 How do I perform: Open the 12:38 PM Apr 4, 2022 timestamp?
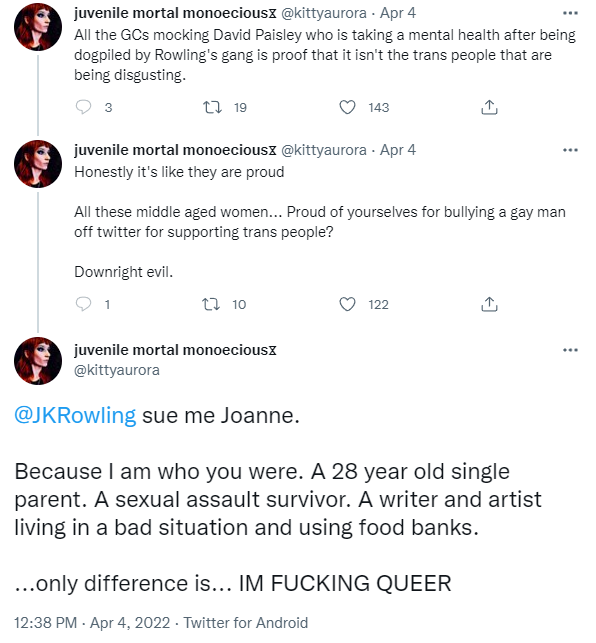pos(92,622)
